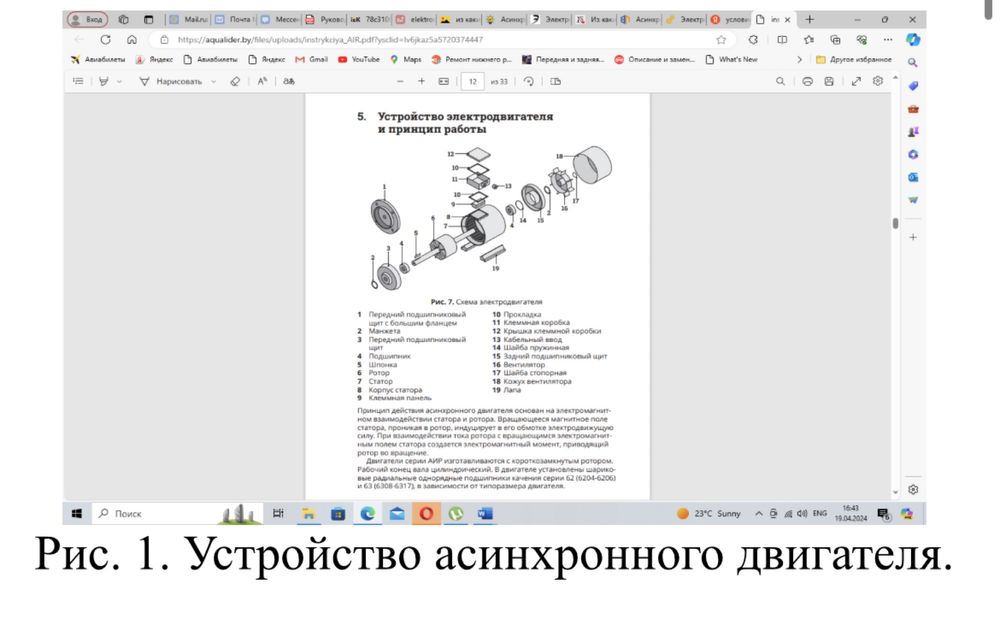Expand highlight color dropdown arrow
The height and width of the screenshot is (620, 1000).
pos(119,82)
